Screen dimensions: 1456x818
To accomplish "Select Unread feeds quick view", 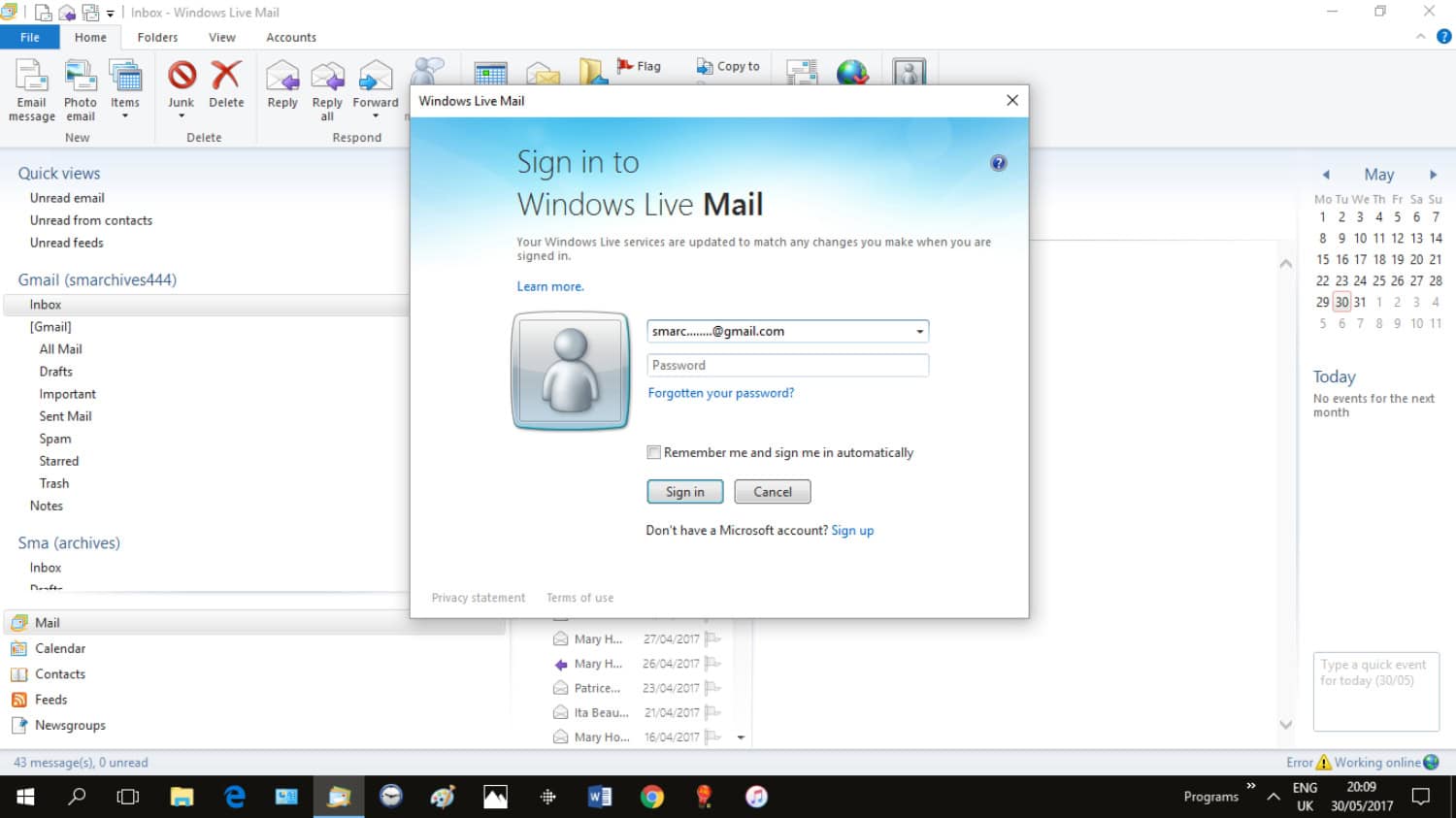I will click(x=66, y=243).
